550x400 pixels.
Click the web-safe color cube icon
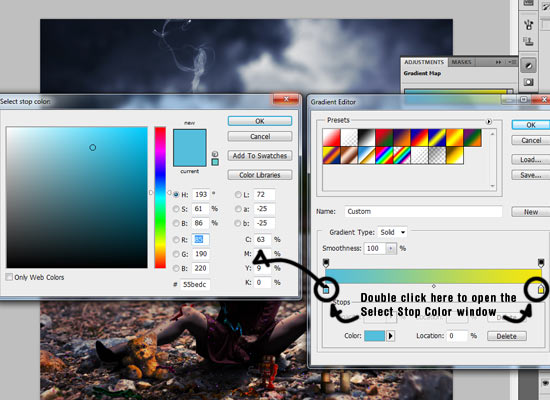215,154
